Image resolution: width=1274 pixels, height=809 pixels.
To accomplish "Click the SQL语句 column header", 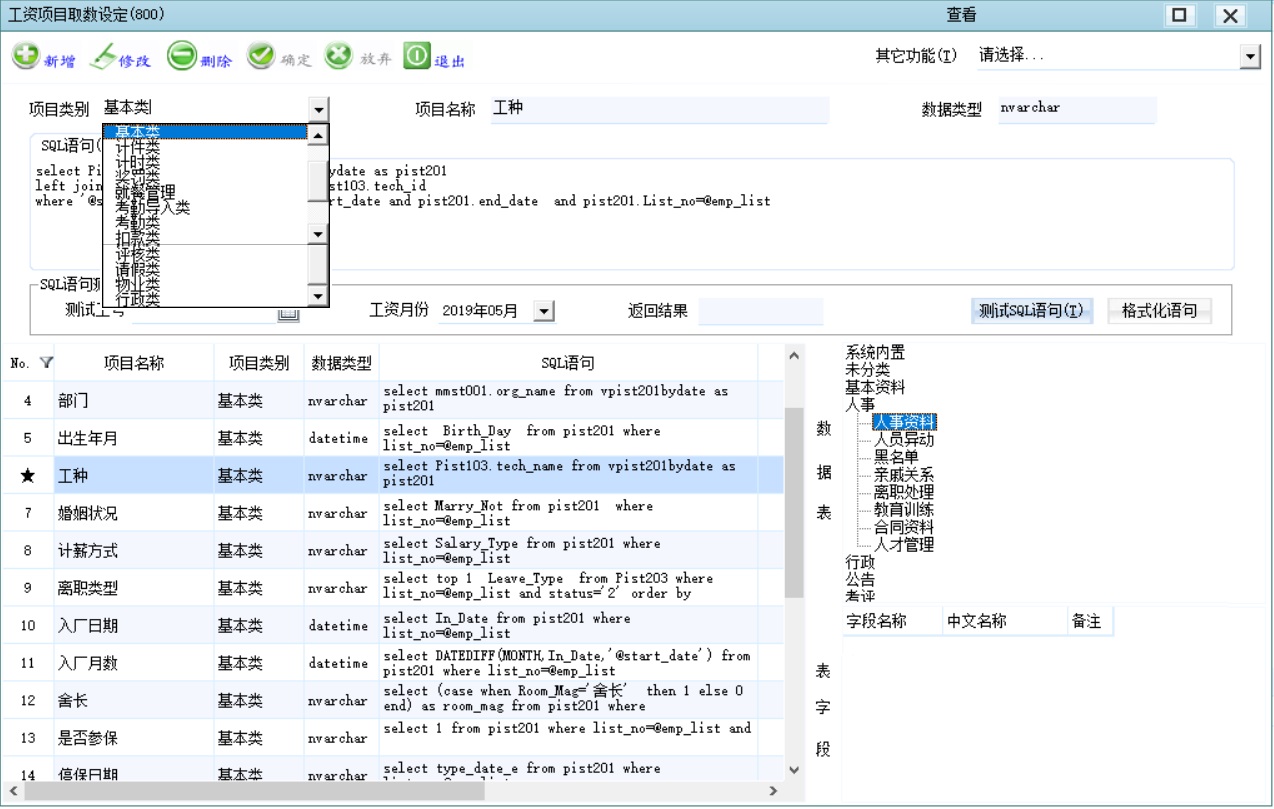I will 568,363.
